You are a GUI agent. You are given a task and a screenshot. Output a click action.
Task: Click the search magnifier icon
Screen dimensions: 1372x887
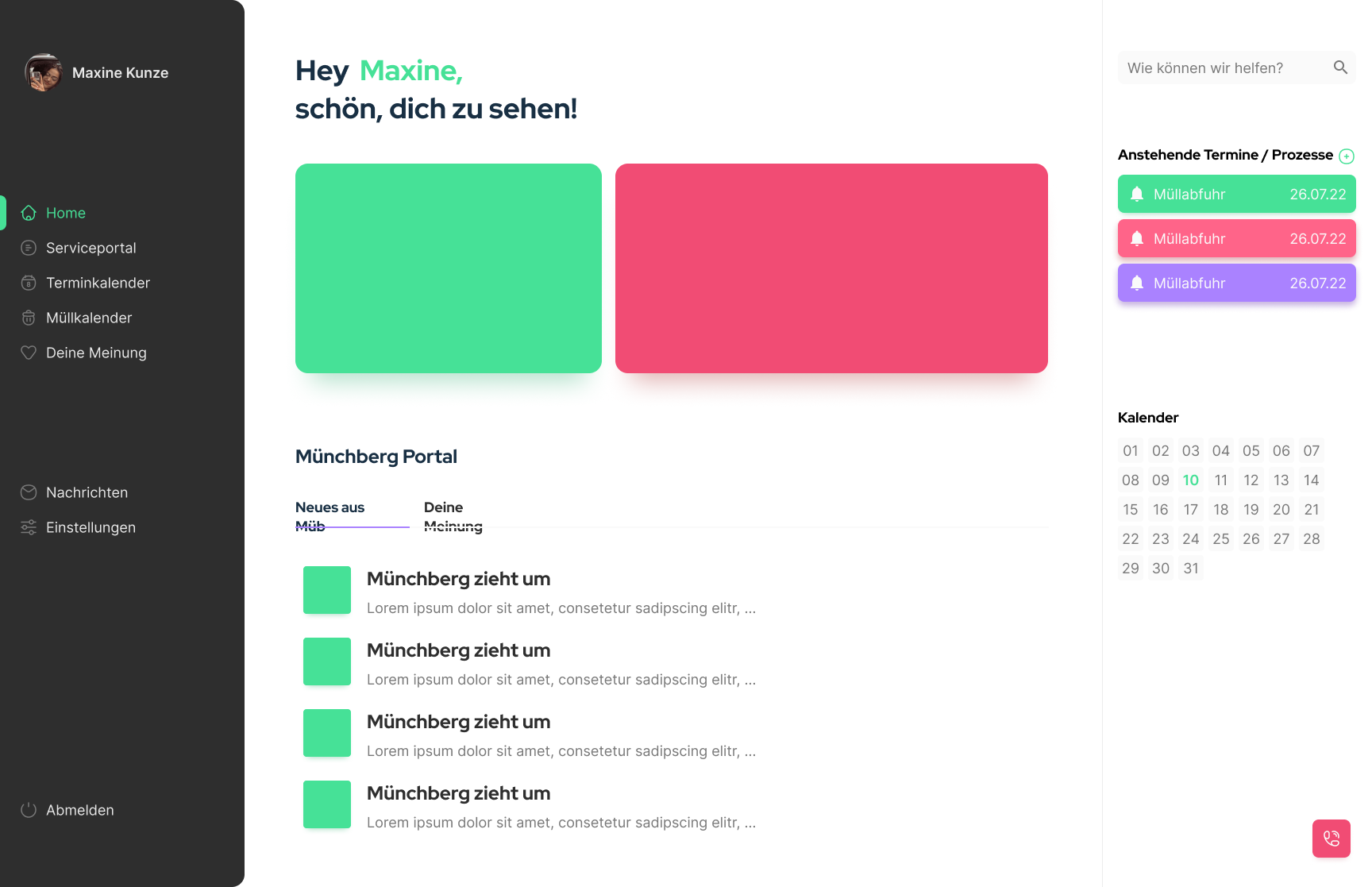pos(1340,67)
